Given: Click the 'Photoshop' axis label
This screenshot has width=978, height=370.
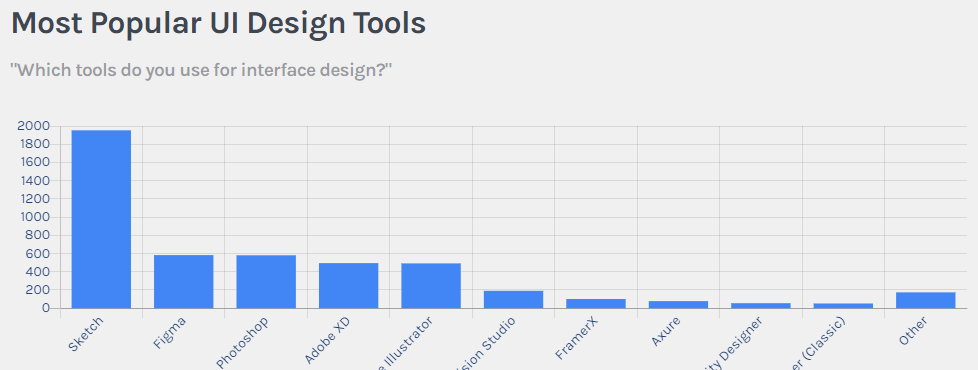Looking at the screenshot, I should pyautogui.click(x=242, y=343).
